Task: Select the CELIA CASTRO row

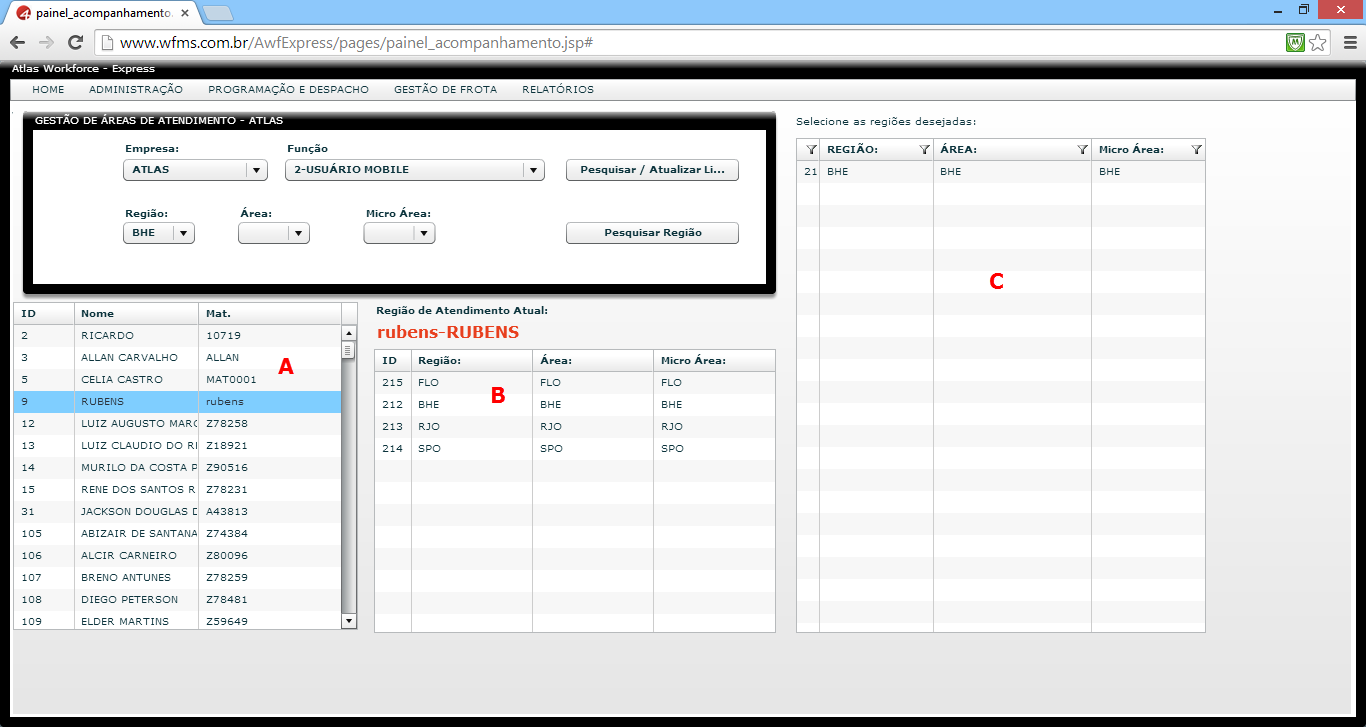Action: (177, 380)
